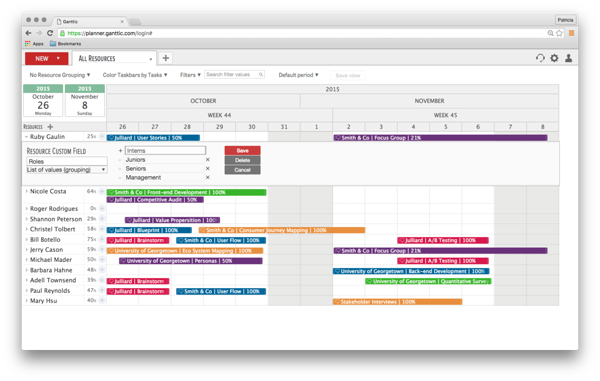Click the Search filter values box
The height and width of the screenshot is (381, 600).
[x=234, y=75]
